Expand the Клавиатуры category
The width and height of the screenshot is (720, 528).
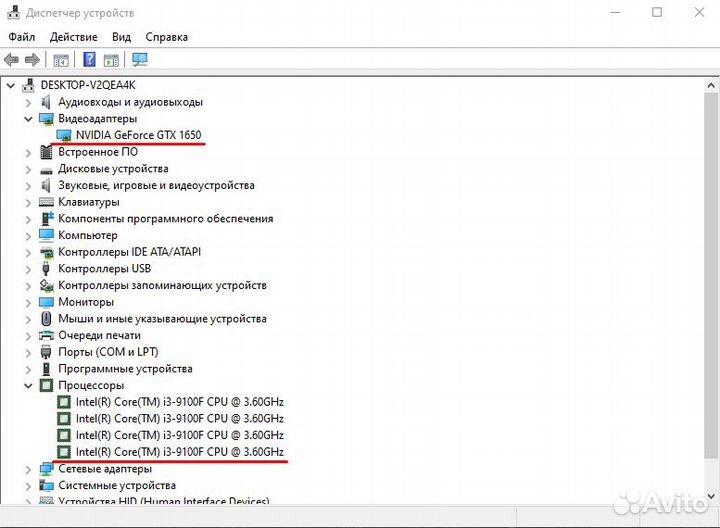(28, 202)
